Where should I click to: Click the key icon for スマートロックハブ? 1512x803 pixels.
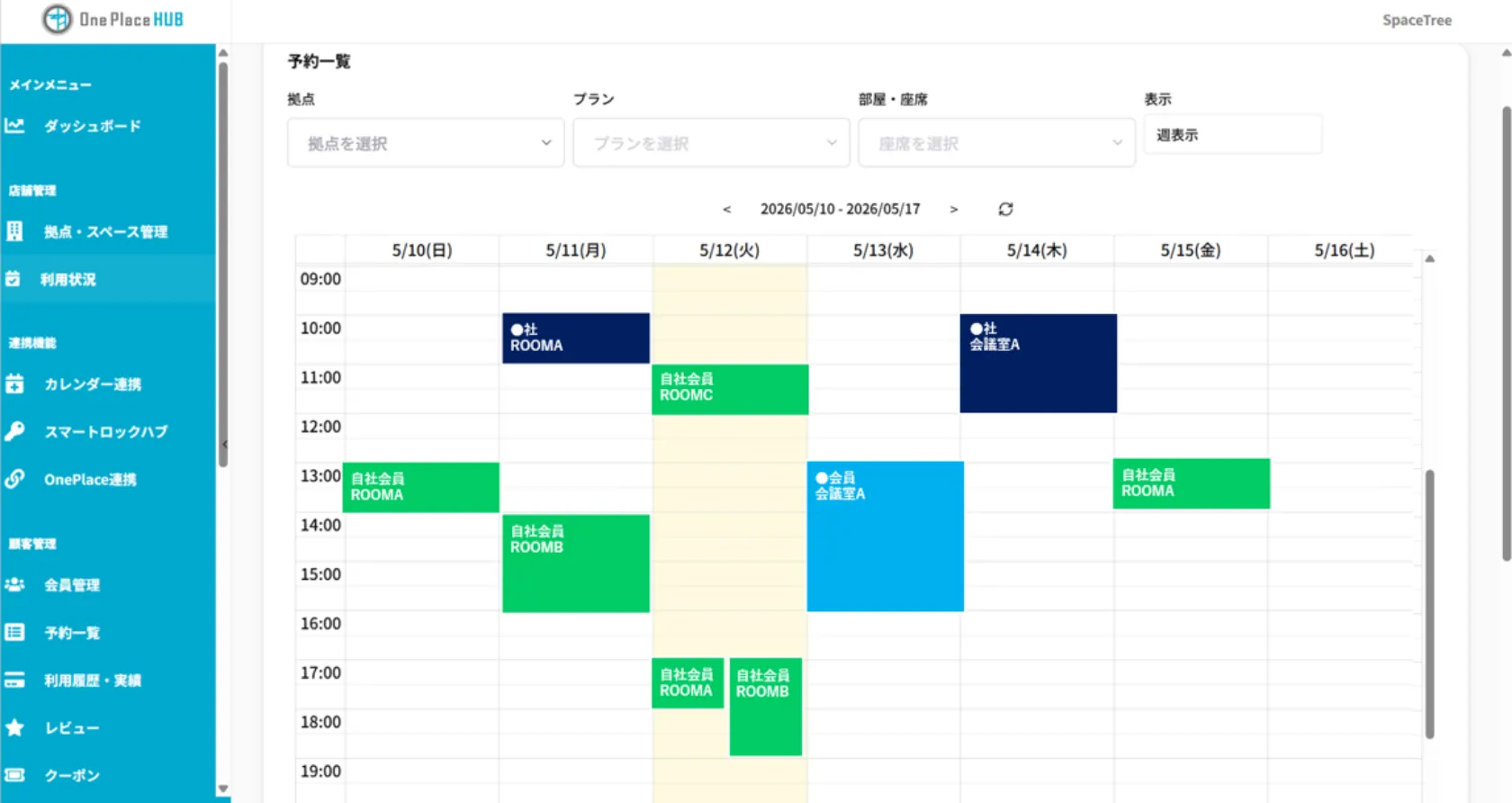click(x=14, y=431)
